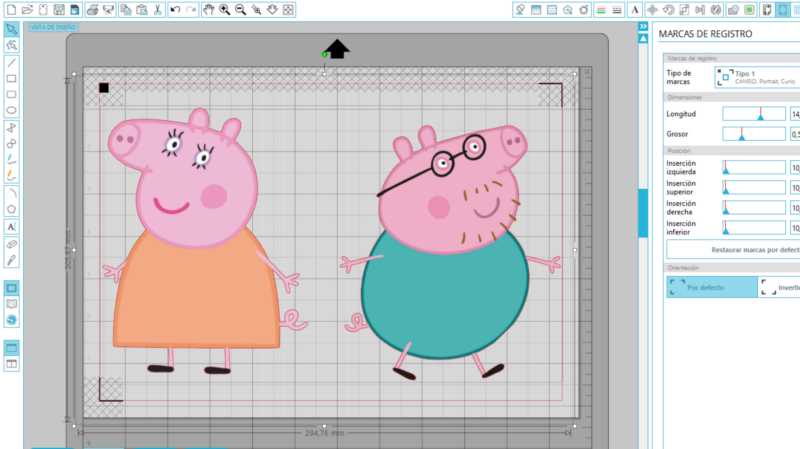Click the Grosor value field
The width and height of the screenshot is (800, 449).
pos(795,134)
